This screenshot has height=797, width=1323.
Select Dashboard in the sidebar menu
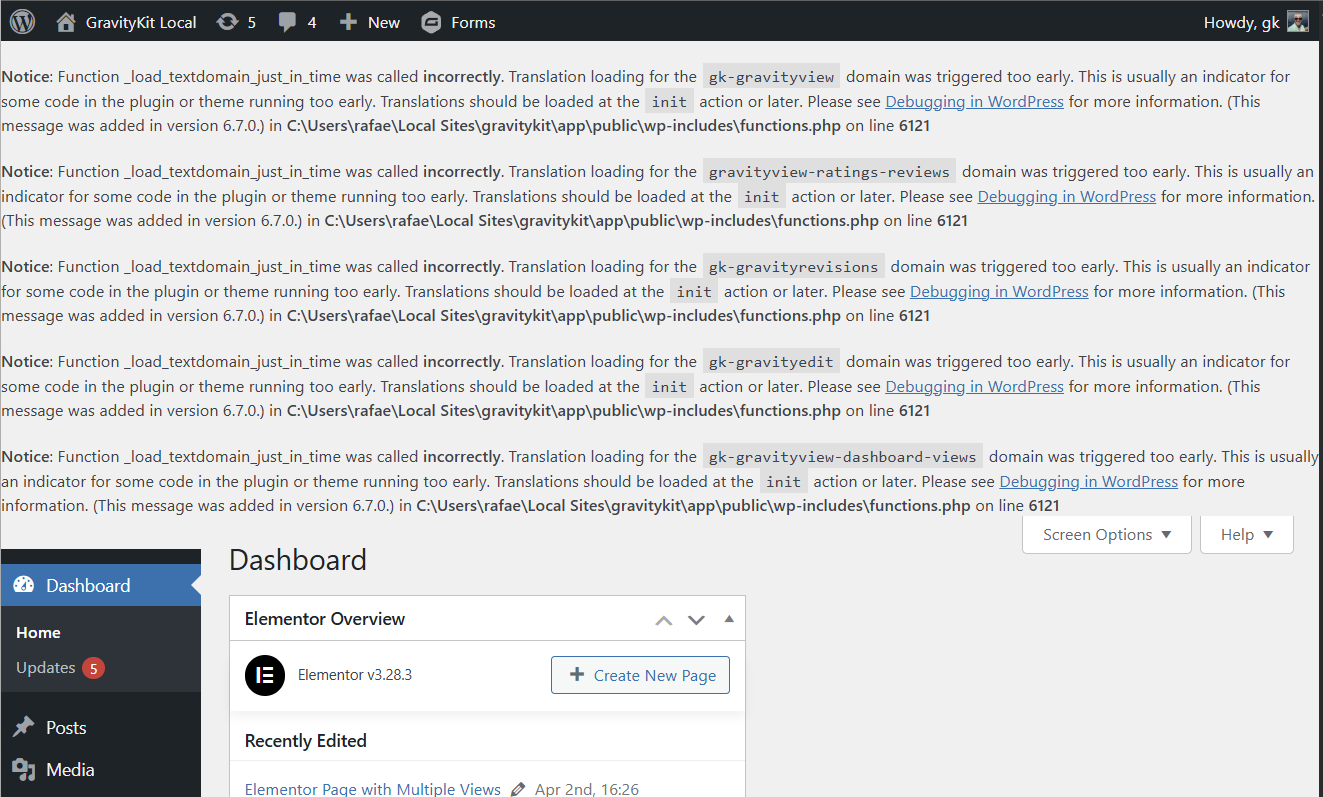88,586
